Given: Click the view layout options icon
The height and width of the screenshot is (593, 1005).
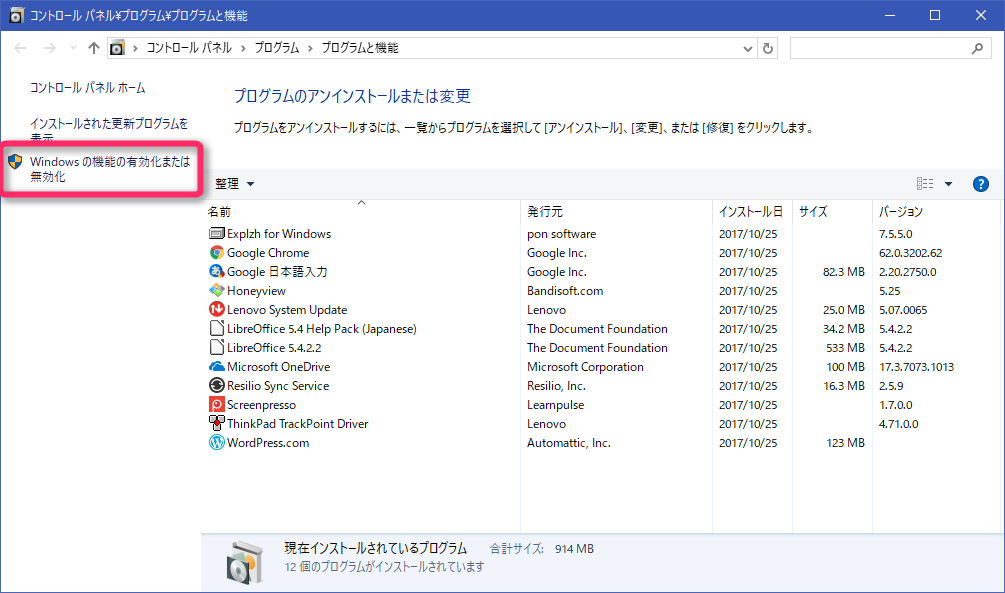Looking at the screenshot, I should pyautogui.click(x=925, y=184).
